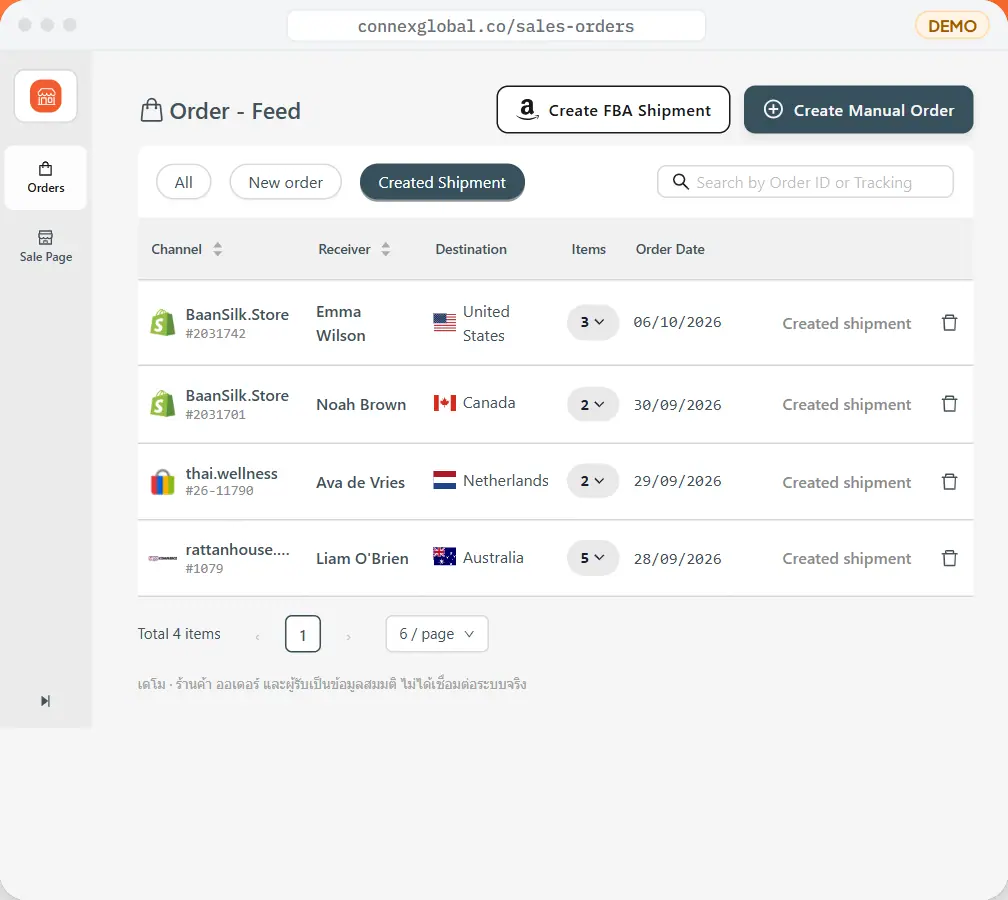Screen dimensions: 1008x900
Task: Click the order date 29/09/2026
Action: point(678,481)
